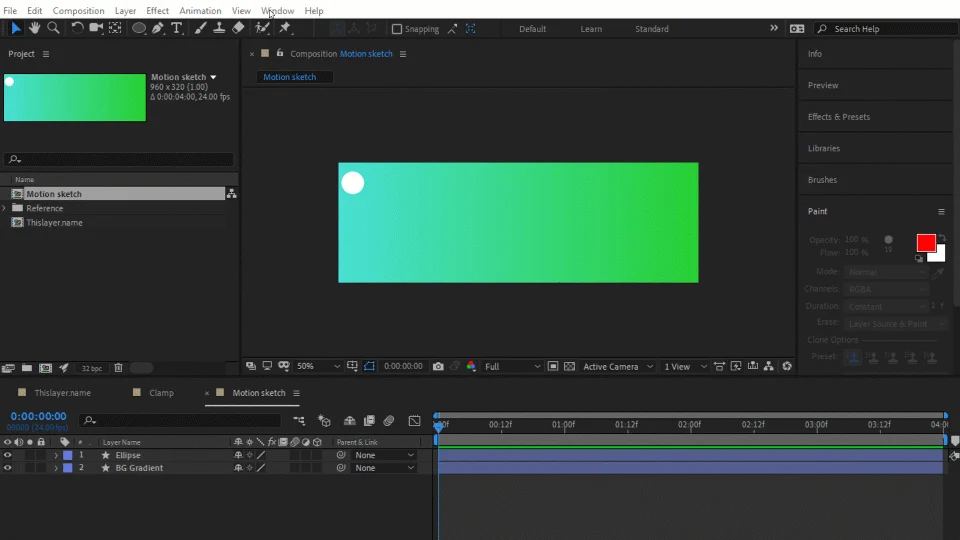The image size is (960, 540).
Task: Enable Motion Blur switch for timeline
Action: point(389,421)
